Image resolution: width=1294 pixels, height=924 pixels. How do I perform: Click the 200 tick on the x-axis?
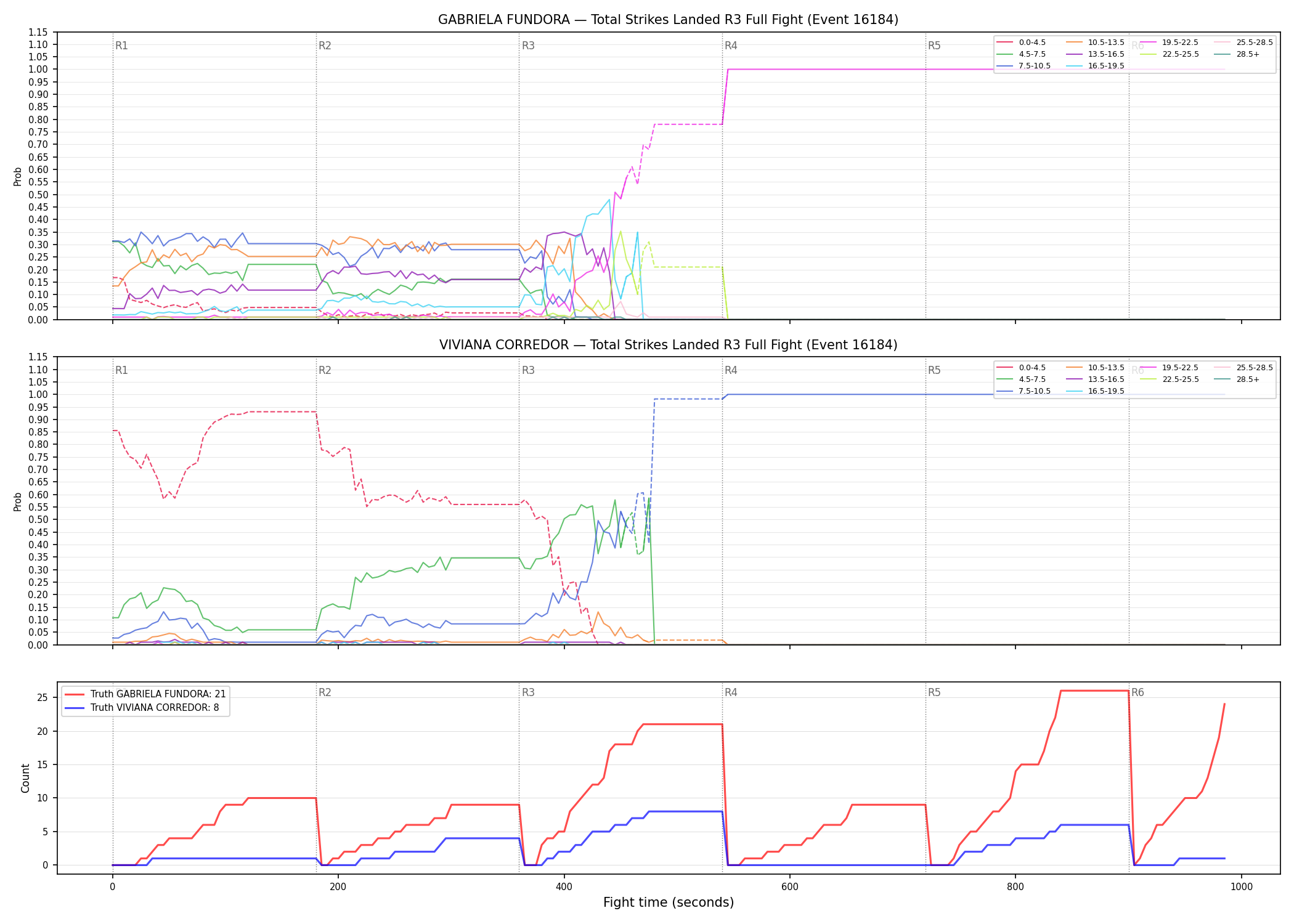[x=338, y=887]
